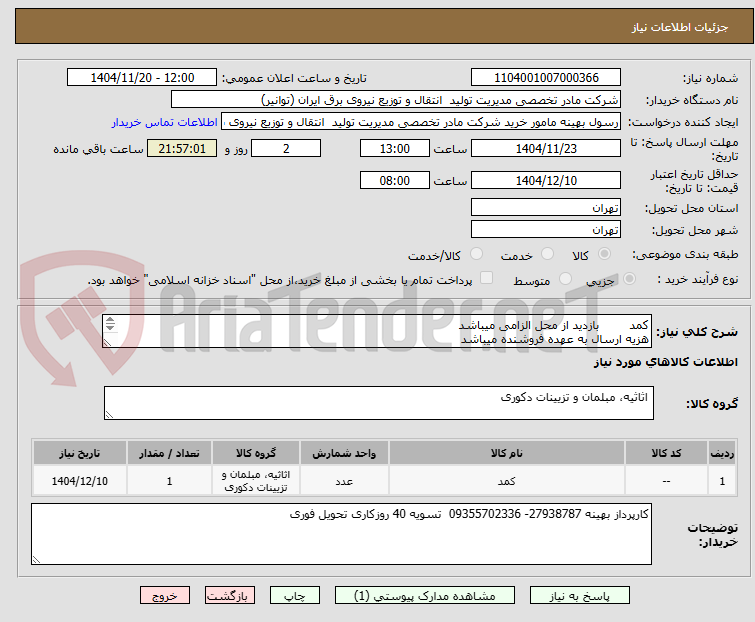This screenshot has width=755, height=622.
Task: Click the ایجاد کننده درخواست field
Action: [x=421, y=122]
